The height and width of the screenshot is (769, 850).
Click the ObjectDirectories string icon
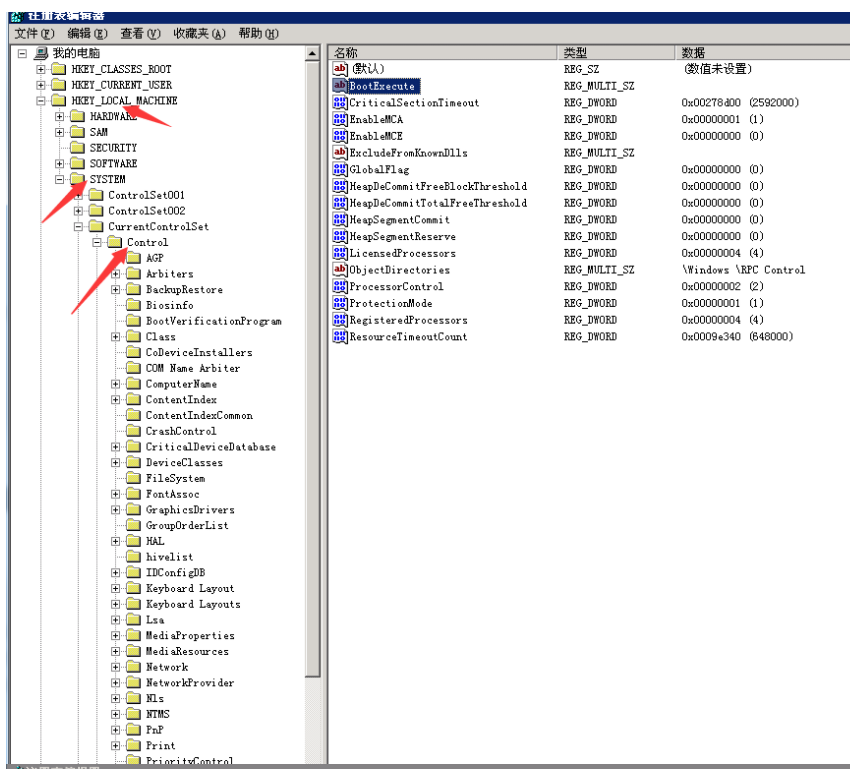pos(340,270)
